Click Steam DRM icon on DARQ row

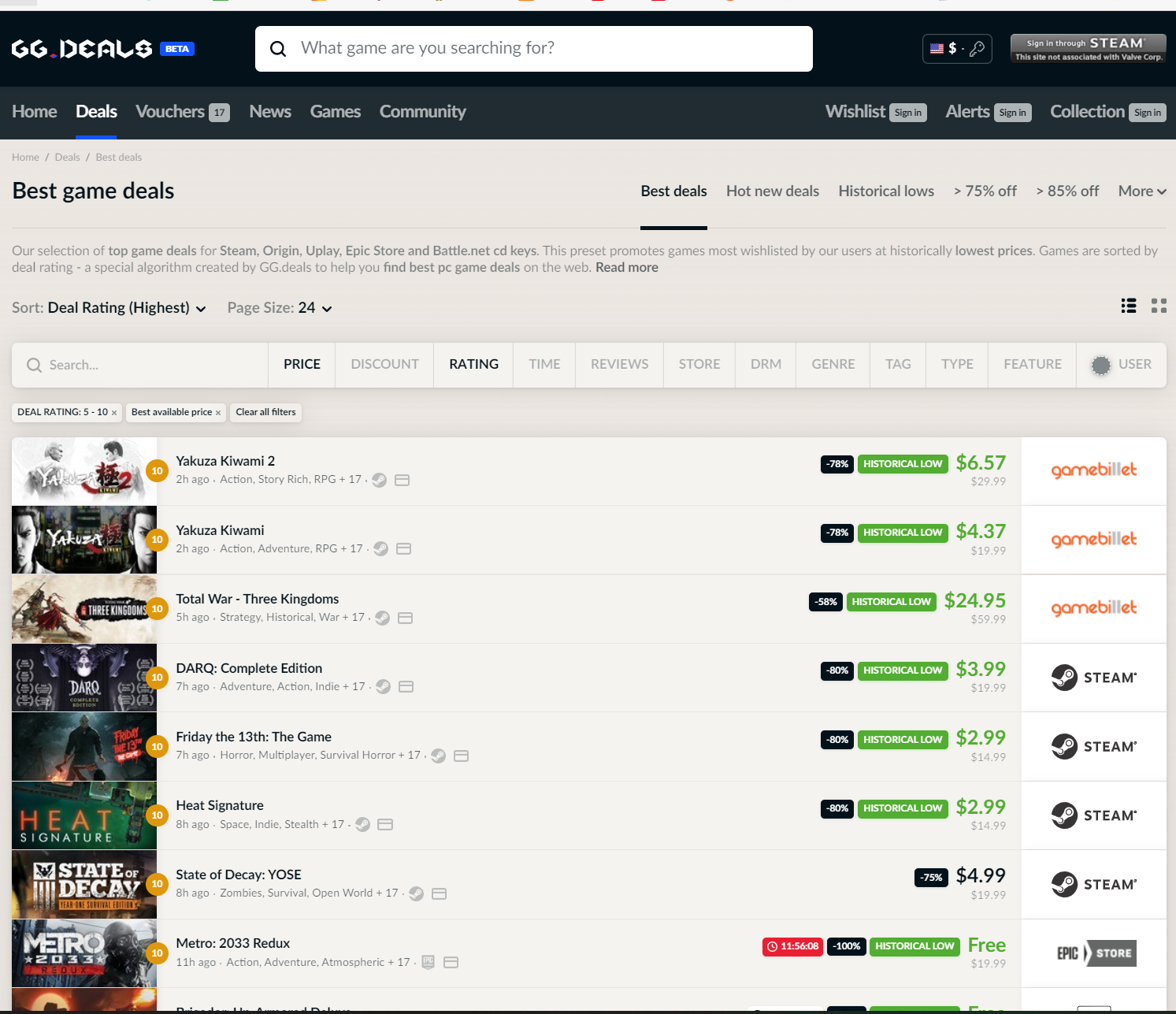(383, 686)
